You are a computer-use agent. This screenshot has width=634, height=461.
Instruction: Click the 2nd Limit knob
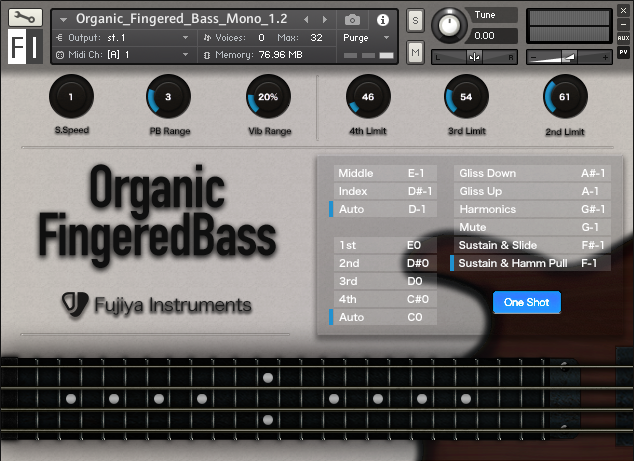(565, 97)
